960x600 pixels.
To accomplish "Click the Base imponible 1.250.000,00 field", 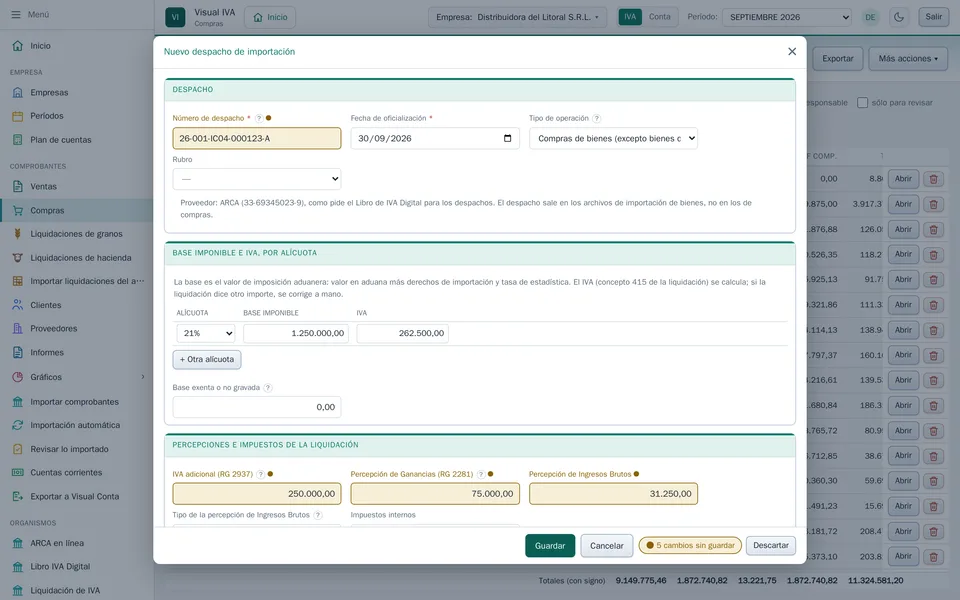I will tap(296, 333).
